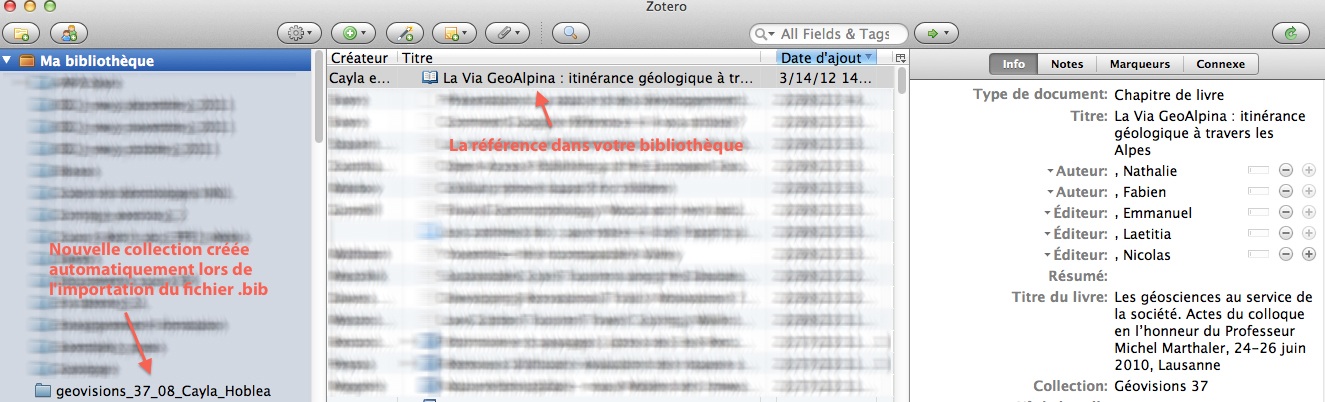
Task: Create a new group library
Action: point(67,33)
